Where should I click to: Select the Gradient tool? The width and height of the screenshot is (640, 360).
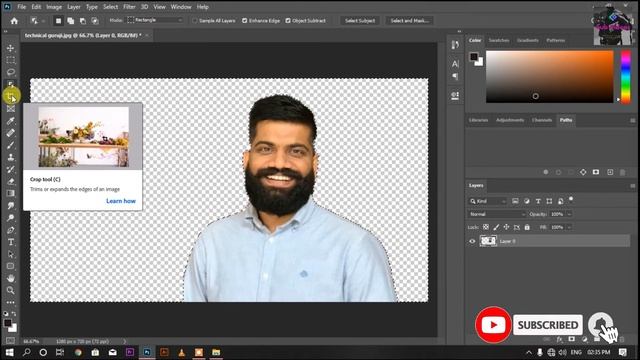(11, 193)
